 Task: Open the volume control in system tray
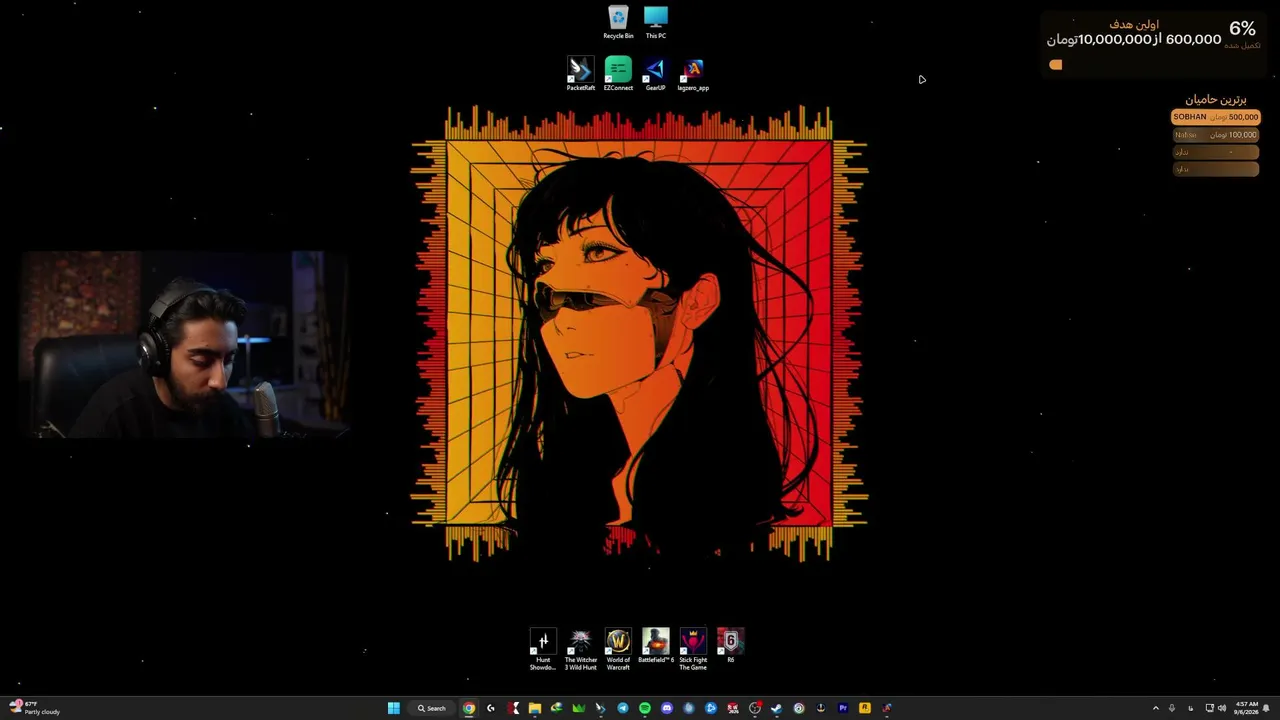[1221, 708]
